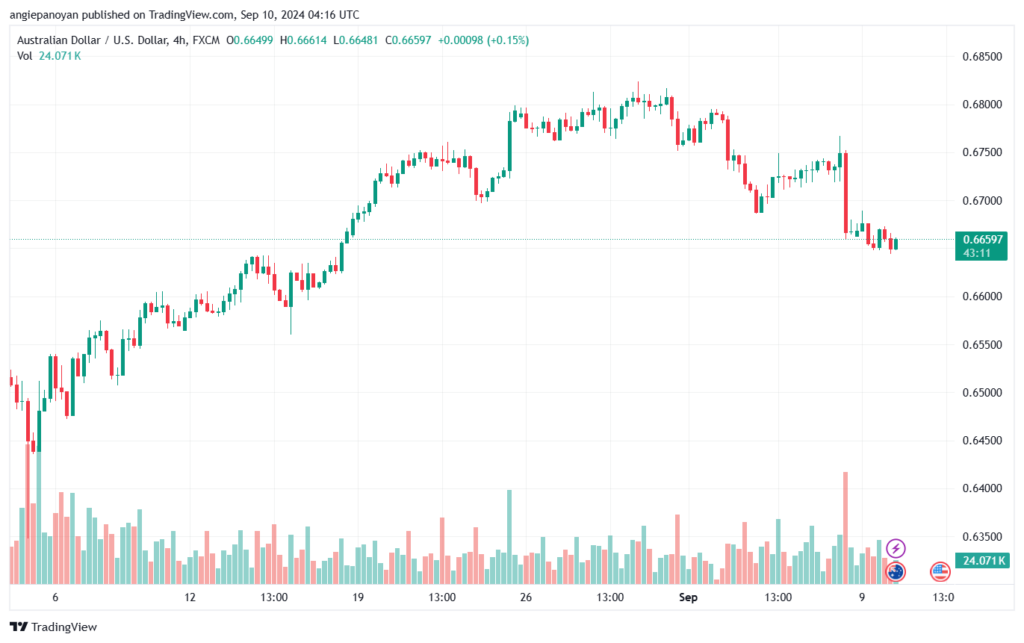Select the Vol indicator legend
Screen dimensions: 1024x643
[x=24, y=56]
